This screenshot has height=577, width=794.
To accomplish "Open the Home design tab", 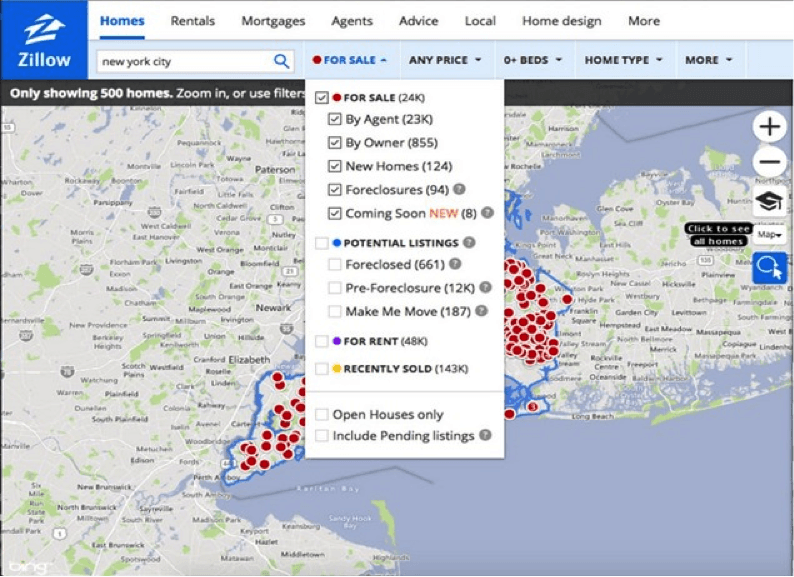I will pyautogui.click(x=562, y=21).
